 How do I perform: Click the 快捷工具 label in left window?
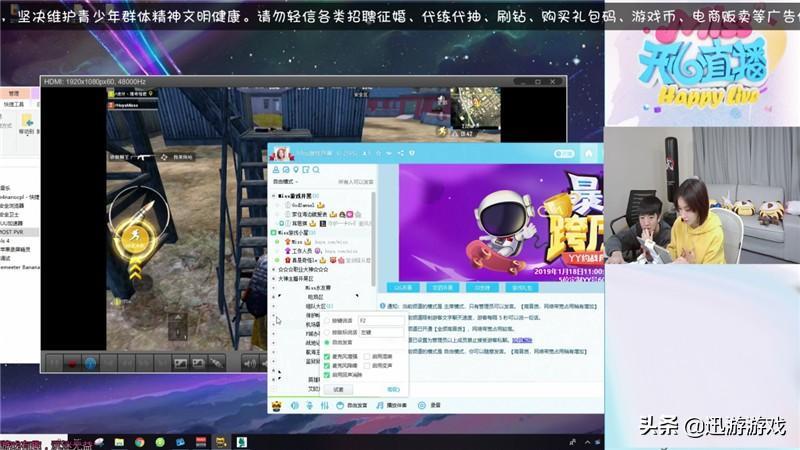click(x=14, y=104)
